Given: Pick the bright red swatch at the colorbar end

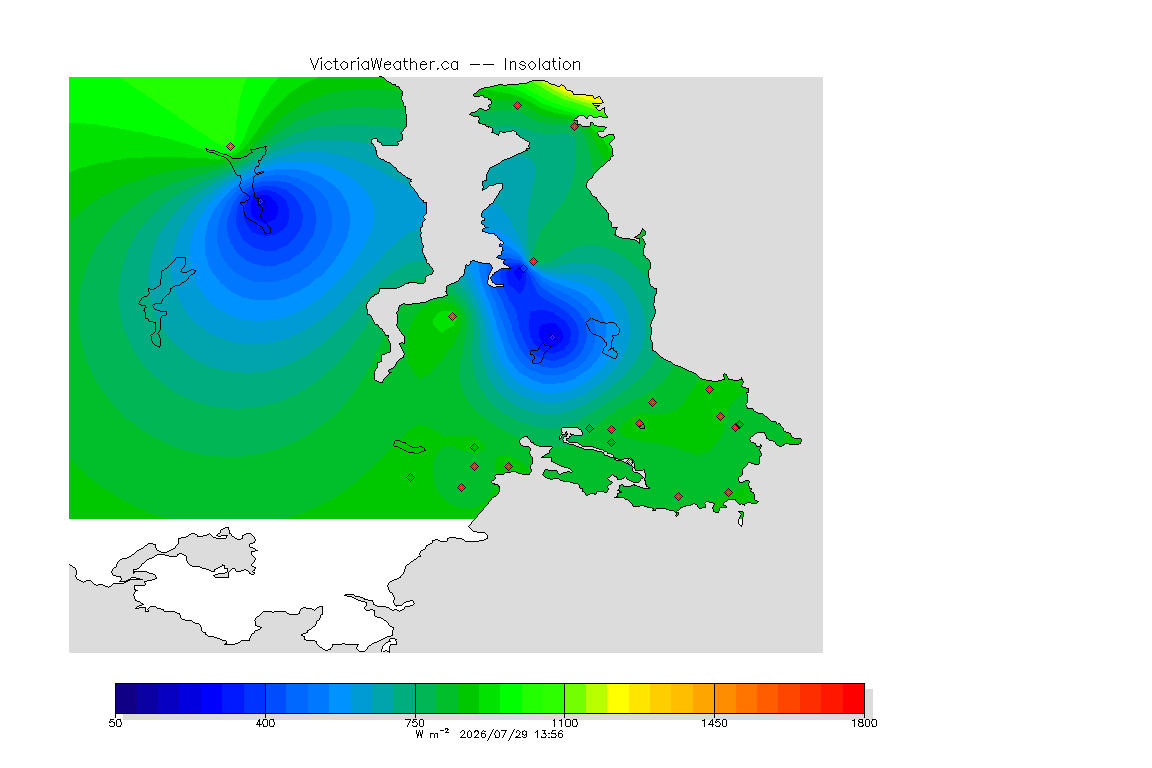Looking at the screenshot, I should [x=854, y=698].
